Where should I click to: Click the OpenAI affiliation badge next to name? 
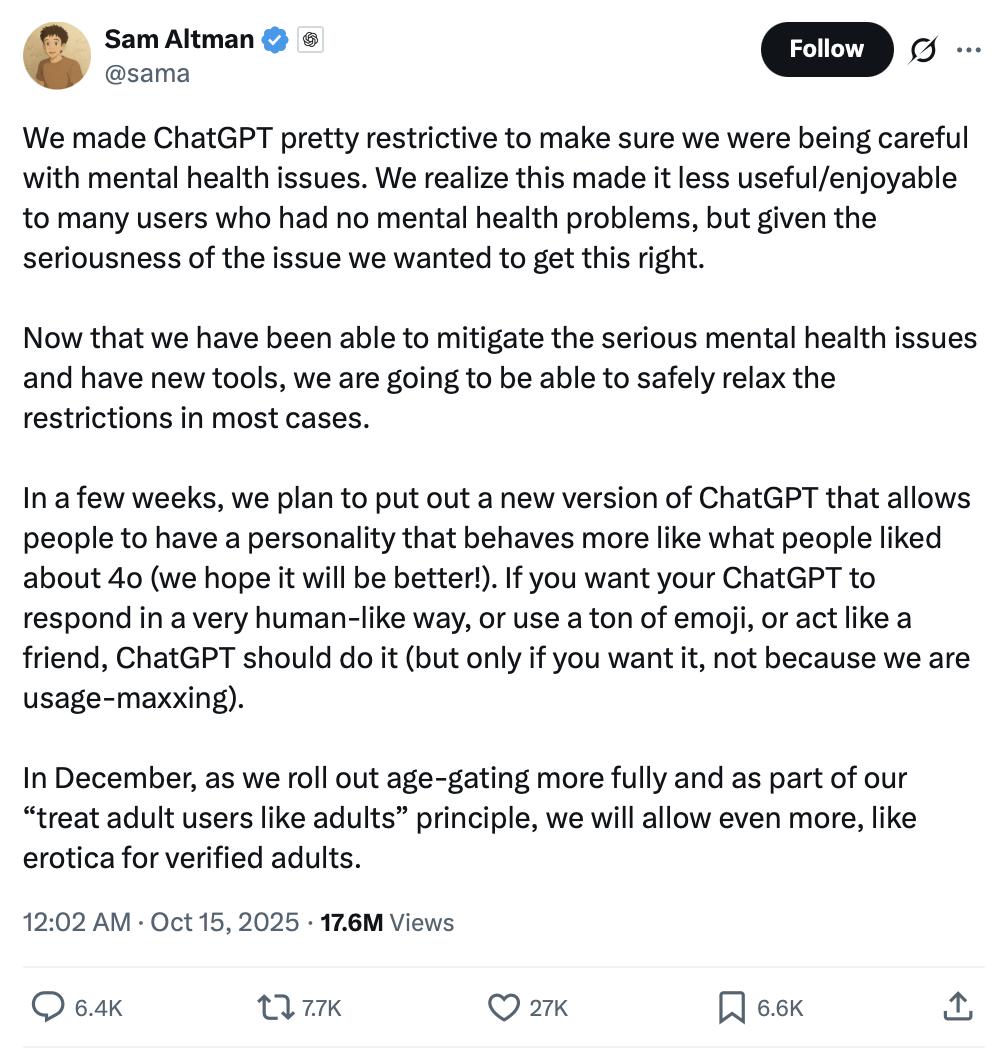tap(310, 40)
